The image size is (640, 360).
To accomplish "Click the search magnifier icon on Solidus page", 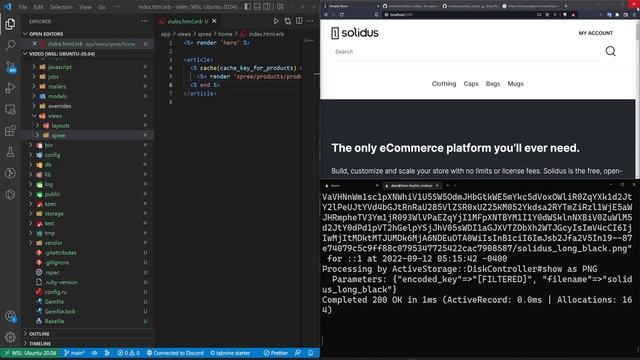I will [x=611, y=51].
